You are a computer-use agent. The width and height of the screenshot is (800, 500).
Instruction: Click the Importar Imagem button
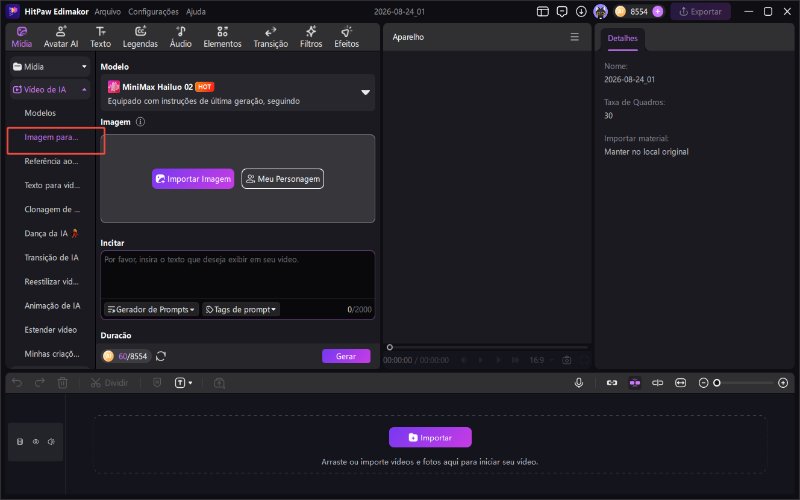[x=193, y=179]
